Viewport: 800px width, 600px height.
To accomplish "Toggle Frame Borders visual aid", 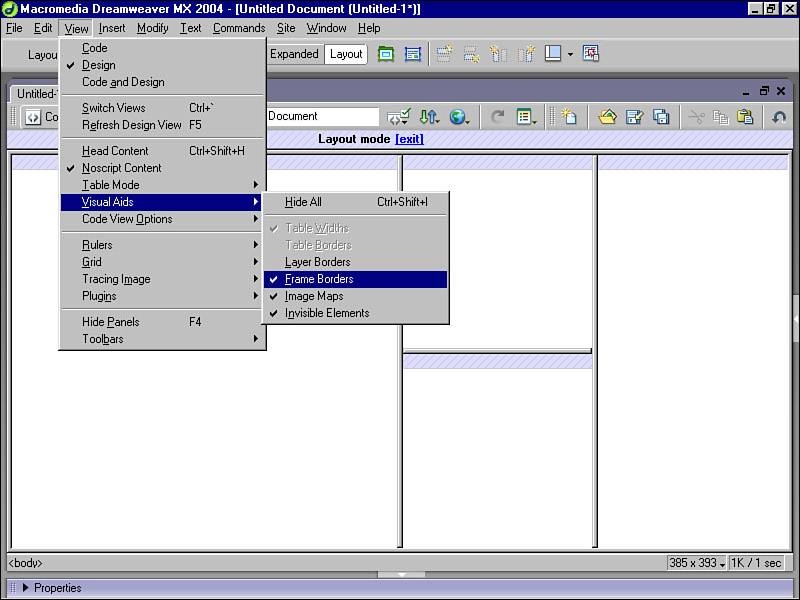I will 318,279.
